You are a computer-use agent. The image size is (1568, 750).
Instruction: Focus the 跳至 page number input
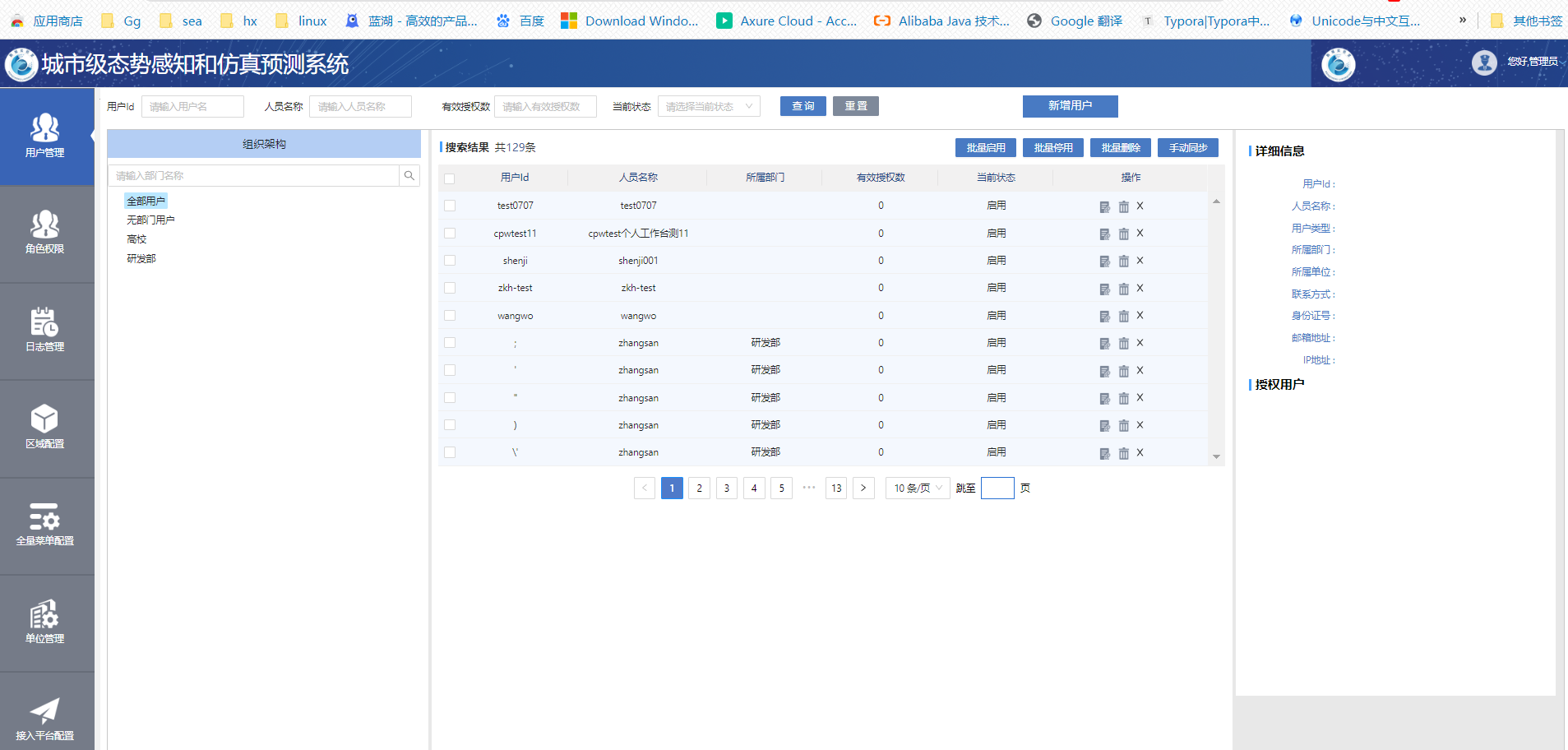click(997, 488)
